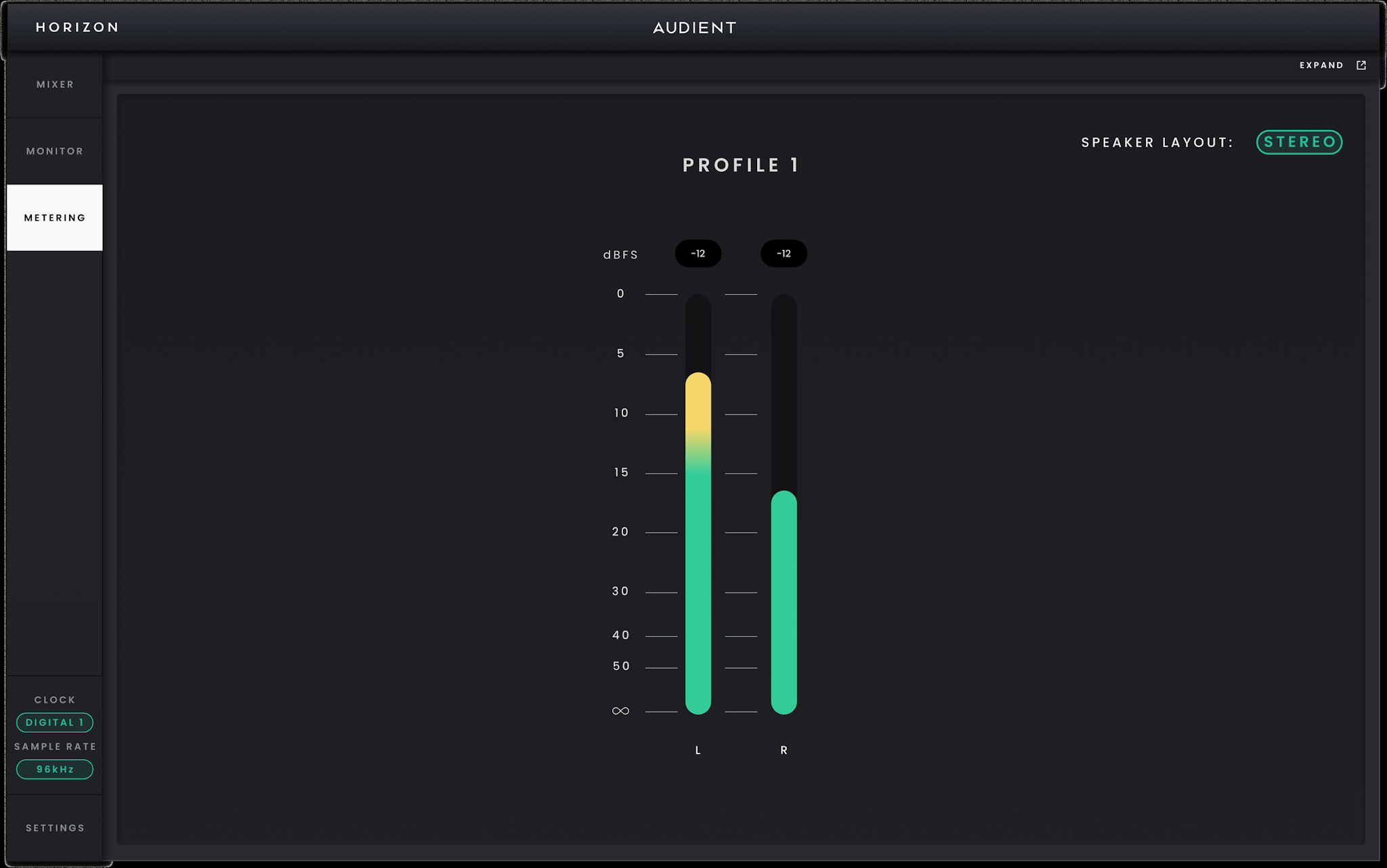This screenshot has height=868, width=1387.
Task: Open the Settings section
Action: 55,828
